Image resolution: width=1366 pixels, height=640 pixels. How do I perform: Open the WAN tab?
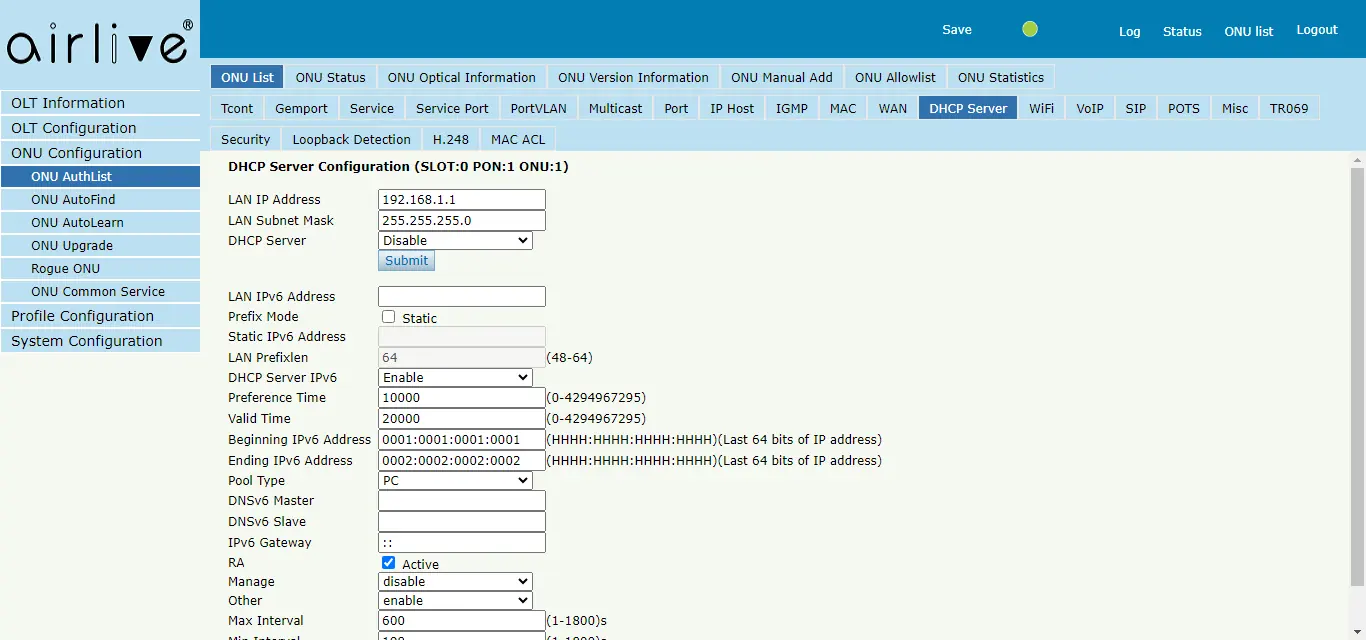[893, 108]
